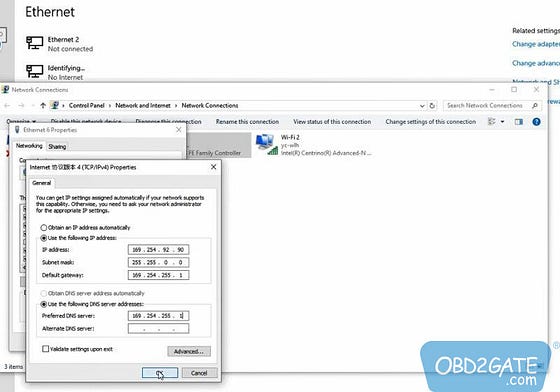
Task: Click 'View status of this connection'
Action: click(332, 122)
